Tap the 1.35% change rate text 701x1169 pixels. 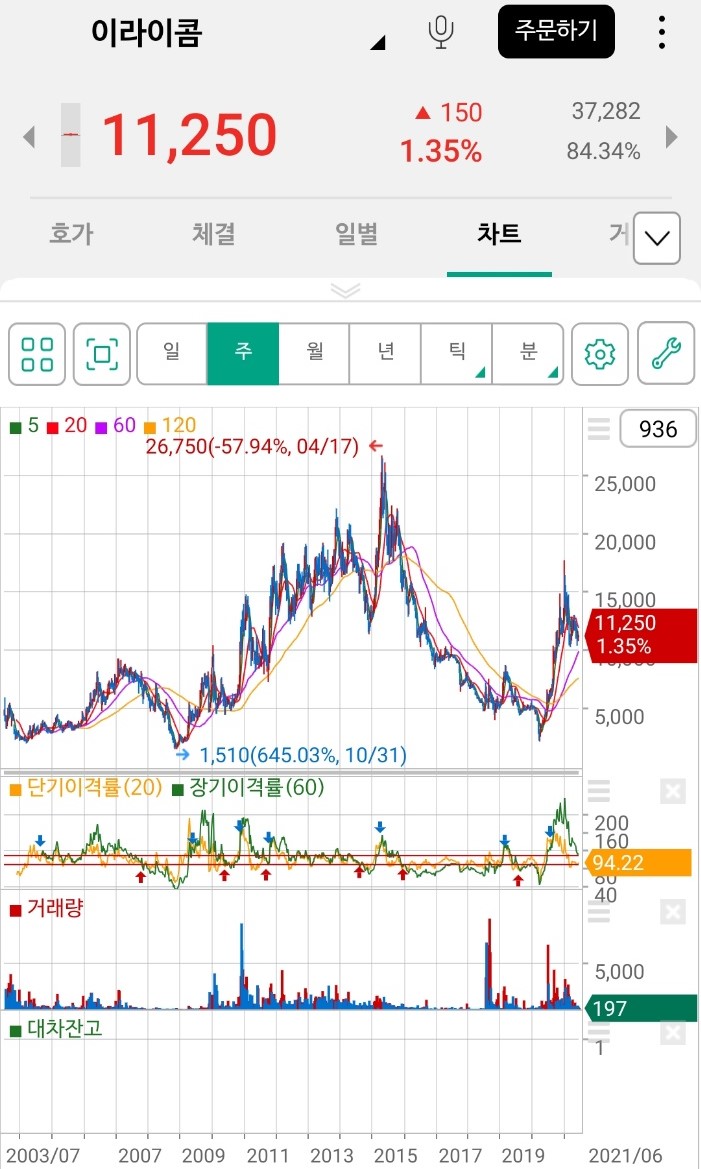point(441,151)
